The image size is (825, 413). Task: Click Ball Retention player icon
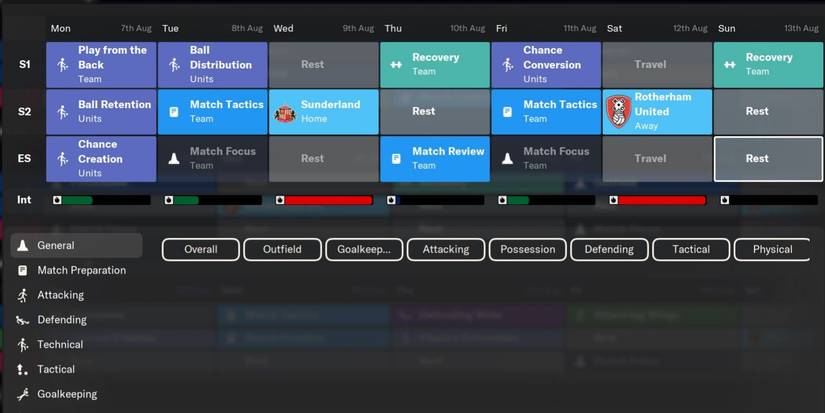[63, 112]
